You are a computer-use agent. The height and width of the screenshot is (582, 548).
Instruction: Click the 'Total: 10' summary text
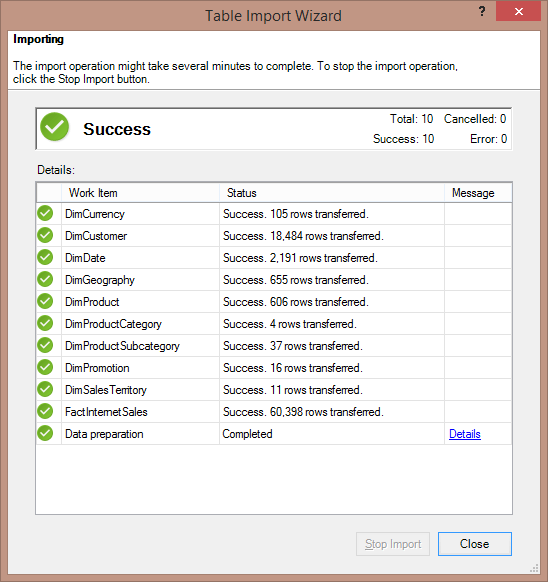[x=411, y=119]
